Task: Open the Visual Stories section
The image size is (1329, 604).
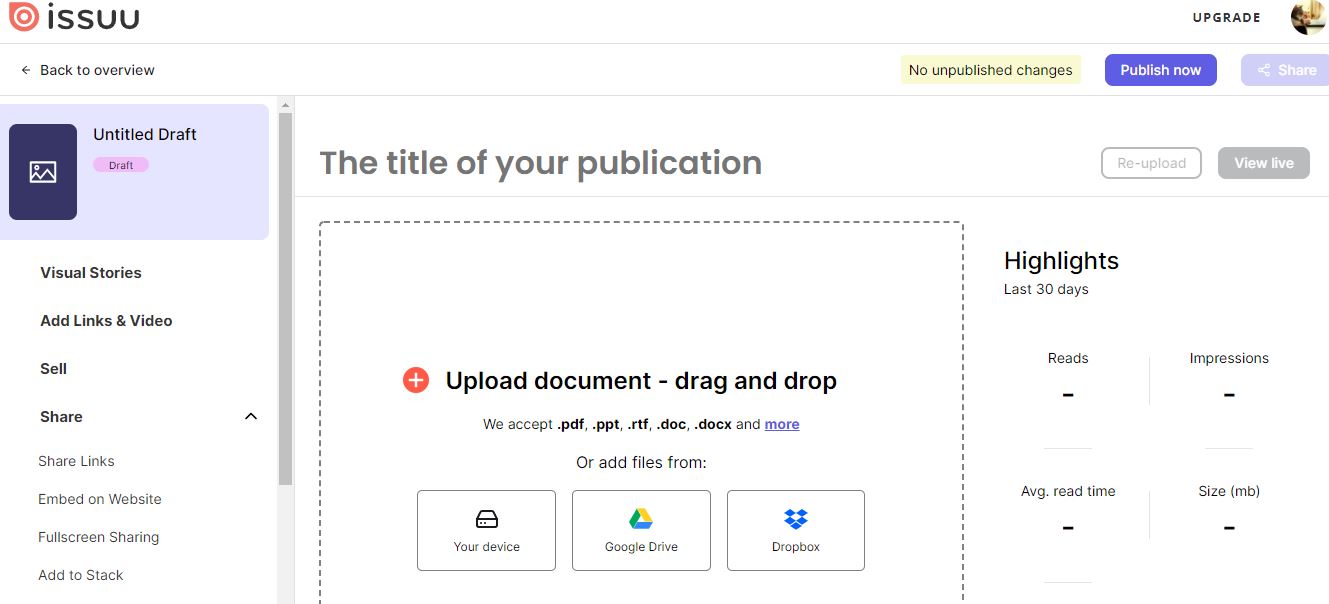Action: coord(90,272)
